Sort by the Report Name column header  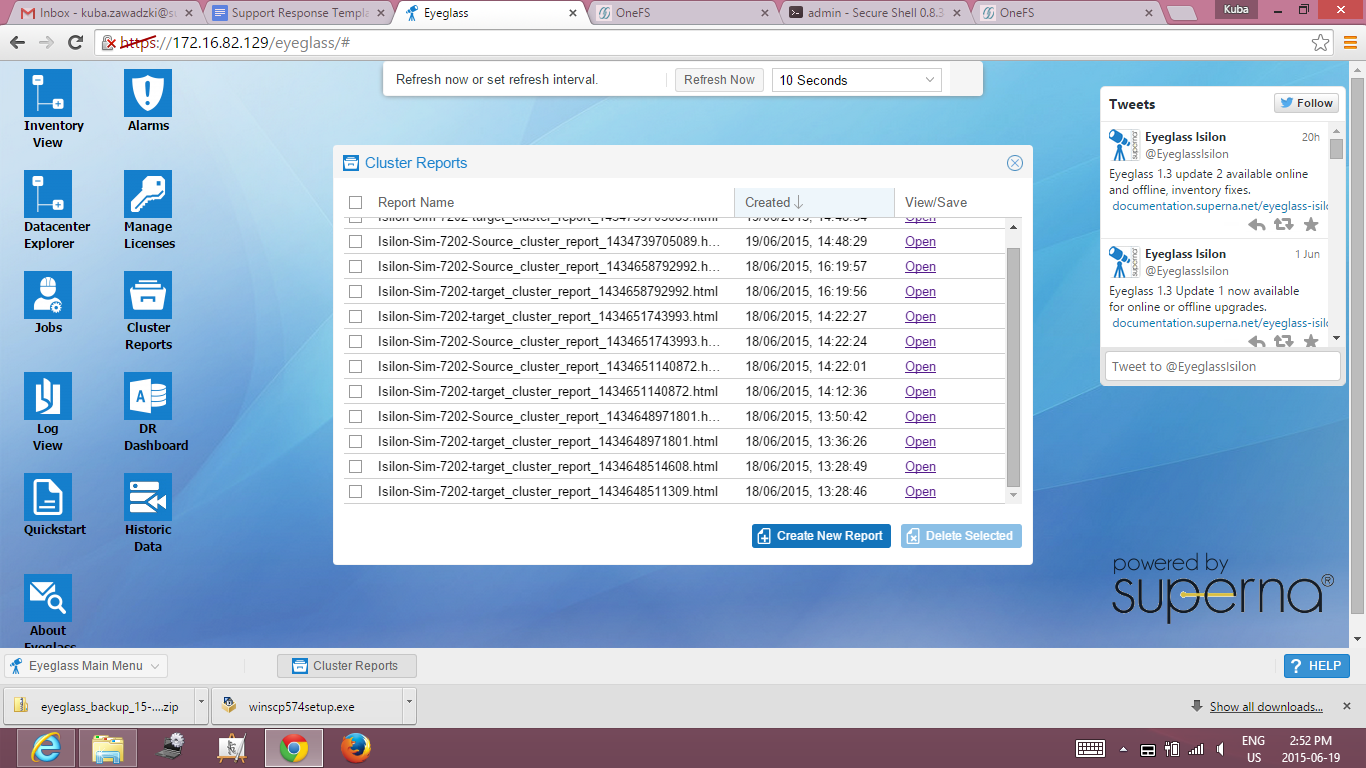pyautogui.click(x=416, y=202)
